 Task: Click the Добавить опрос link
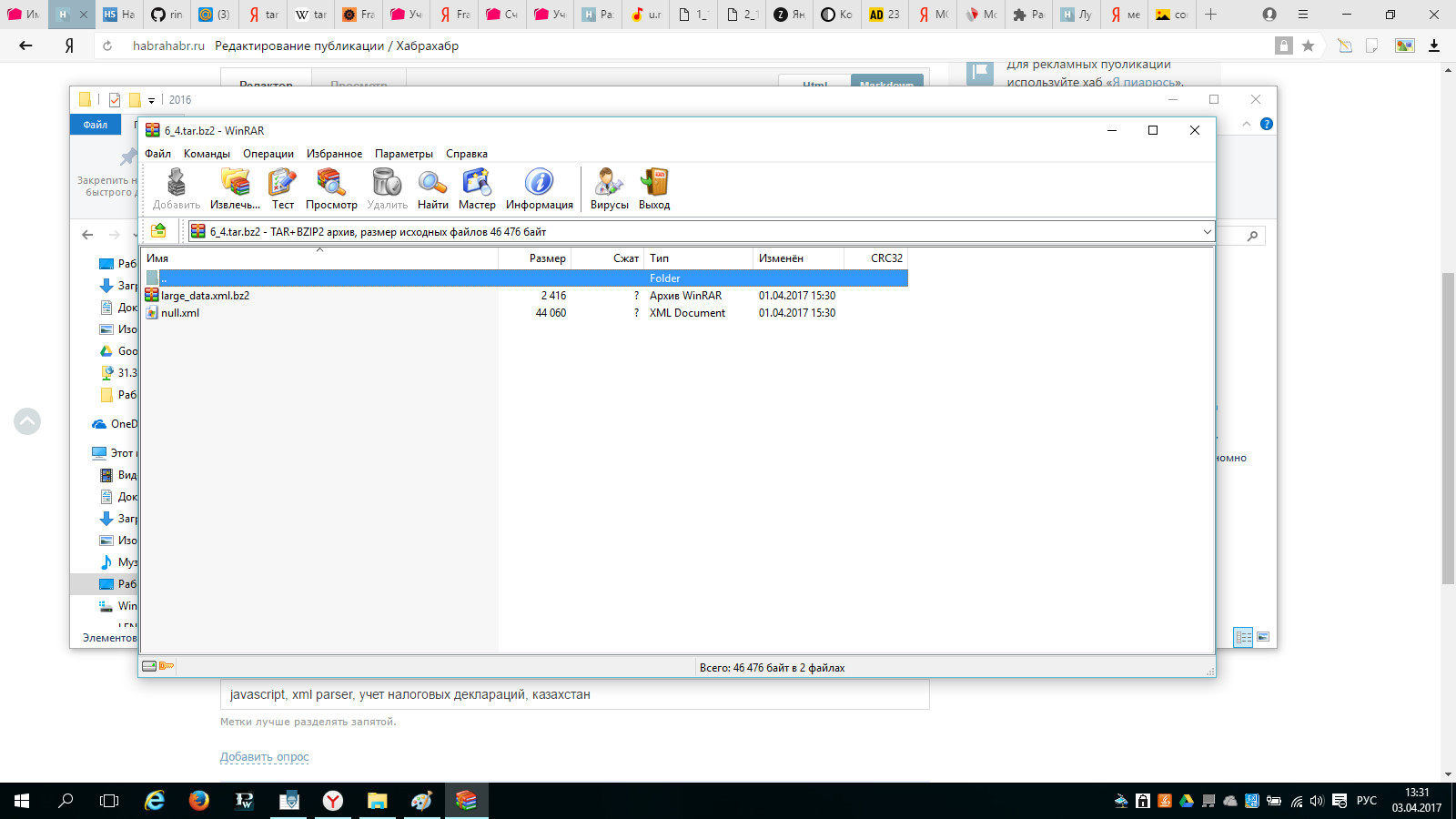[x=264, y=757]
